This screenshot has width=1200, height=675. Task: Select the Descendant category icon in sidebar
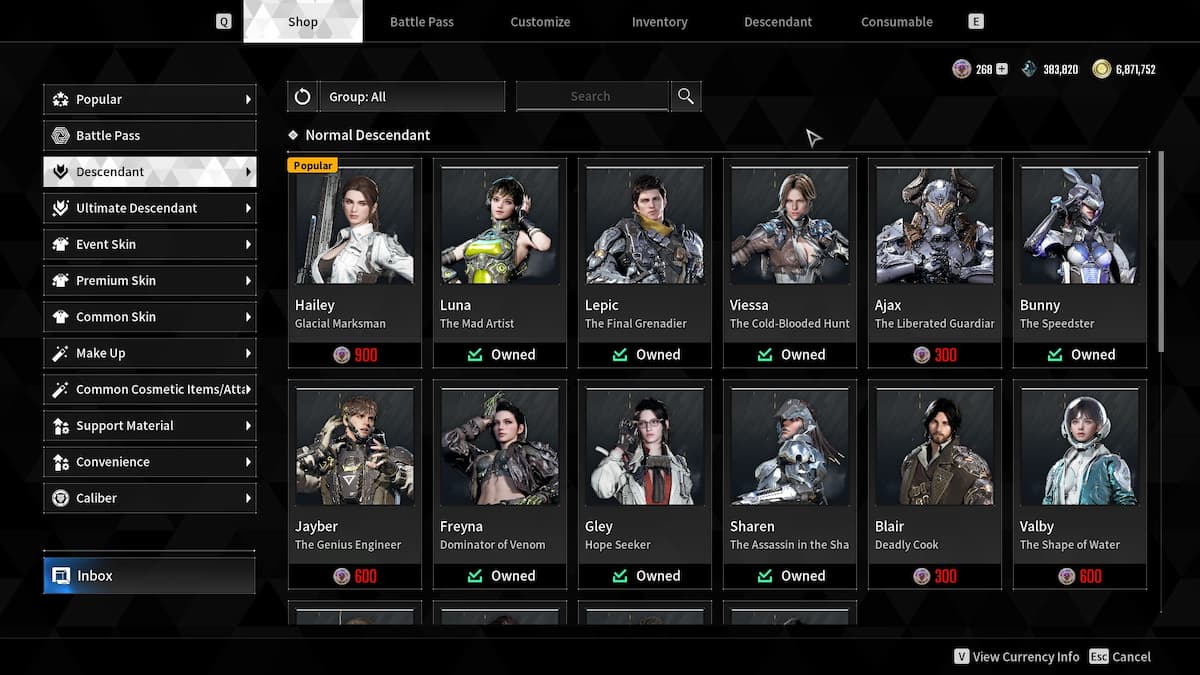coord(60,171)
